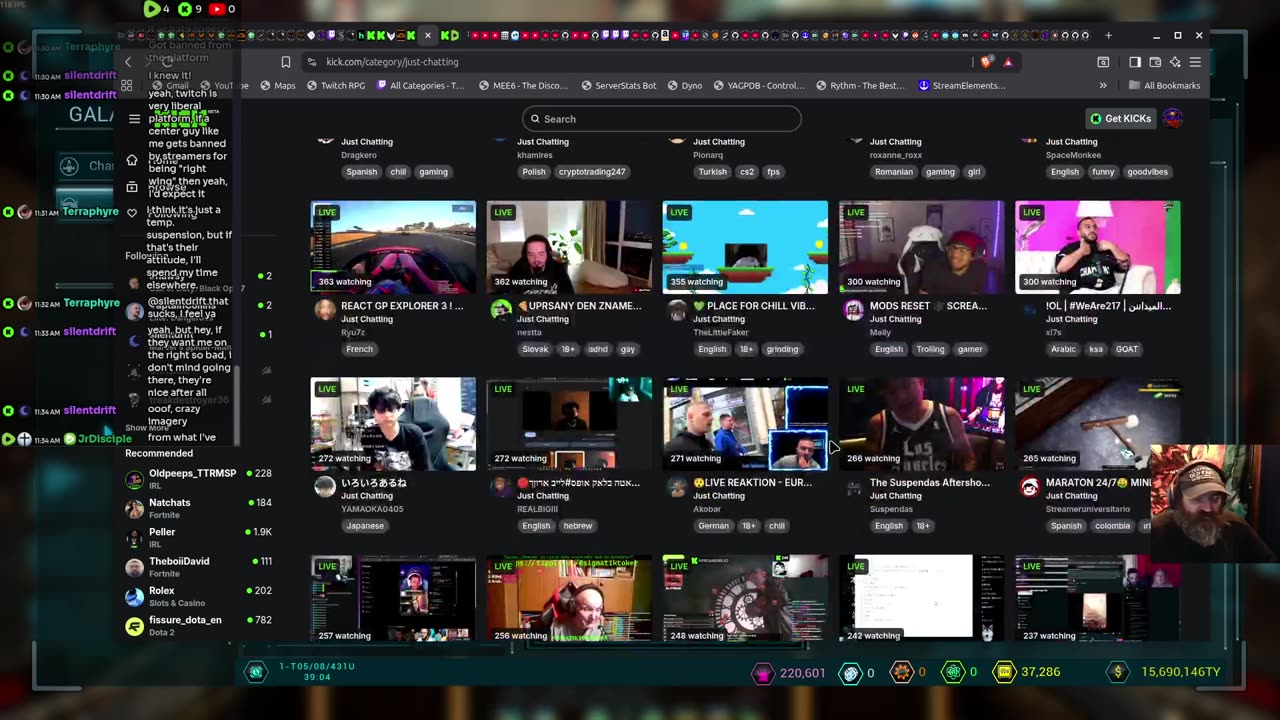Open the Leo AI sparkle icon
The width and height of the screenshot is (1280, 720).
point(1175,62)
